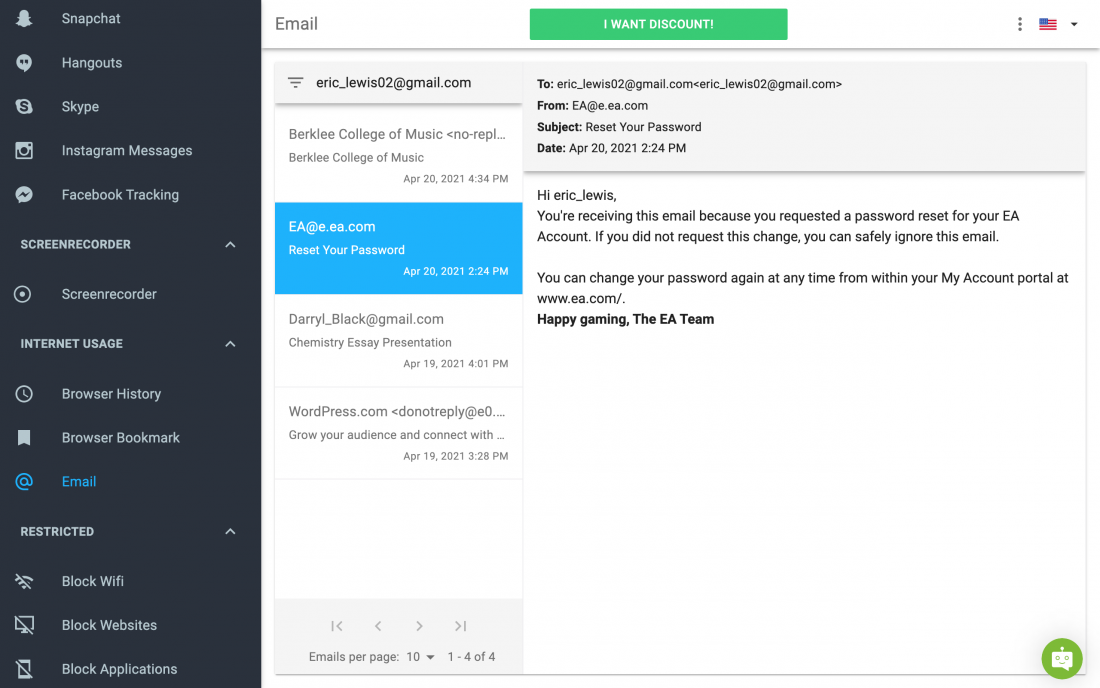Click the 'From: EA@e.ea.com' line
The height and width of the screenshot is (688, 1100).
[592, 106]
